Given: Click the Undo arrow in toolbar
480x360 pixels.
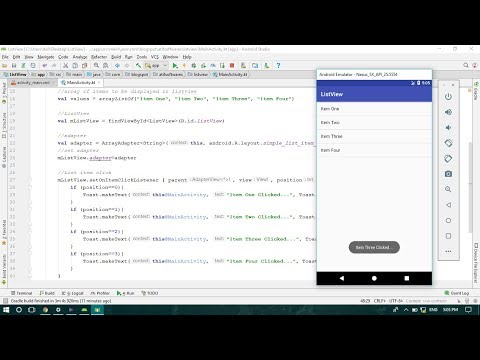Looking at the screenshot, I should coord(45,66).
